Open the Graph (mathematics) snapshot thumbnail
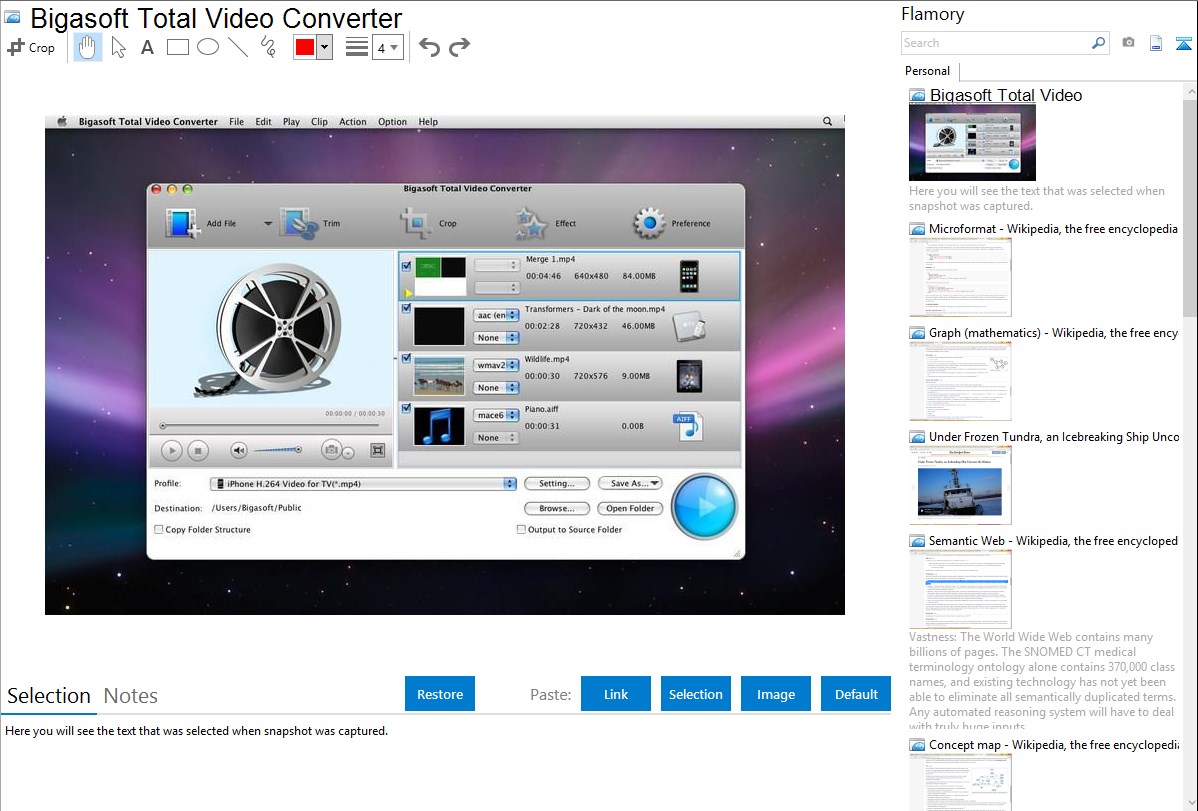The height and width of the screenshot is (811, 1198). point(960,381)
